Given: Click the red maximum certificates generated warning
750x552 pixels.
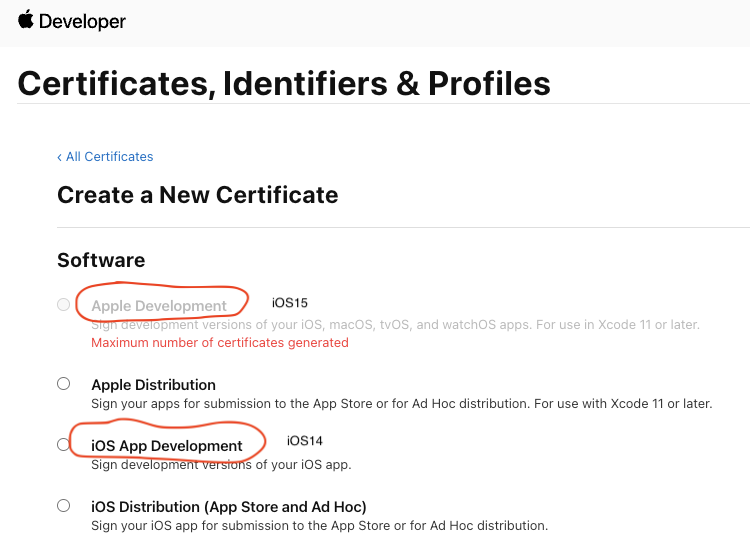Looking at the screenshot, I should point(219,343).
